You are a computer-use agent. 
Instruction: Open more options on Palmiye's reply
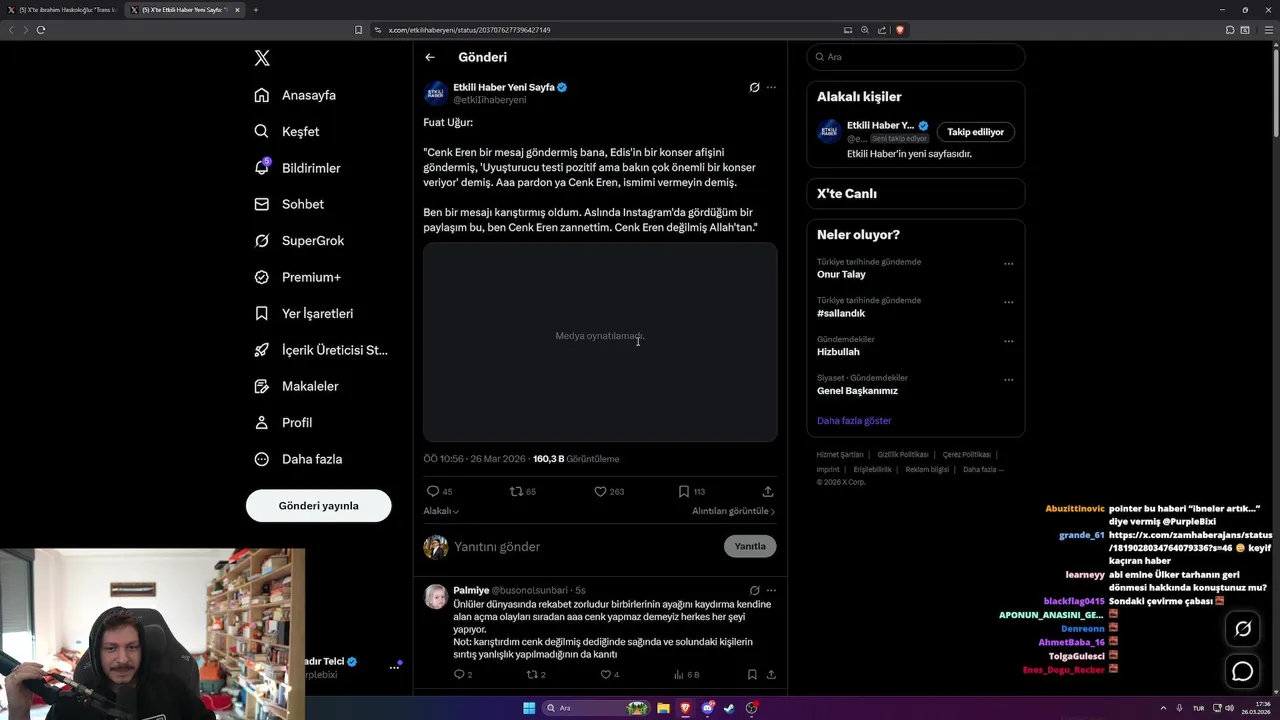pyautogui.click(x=771, y=590)
